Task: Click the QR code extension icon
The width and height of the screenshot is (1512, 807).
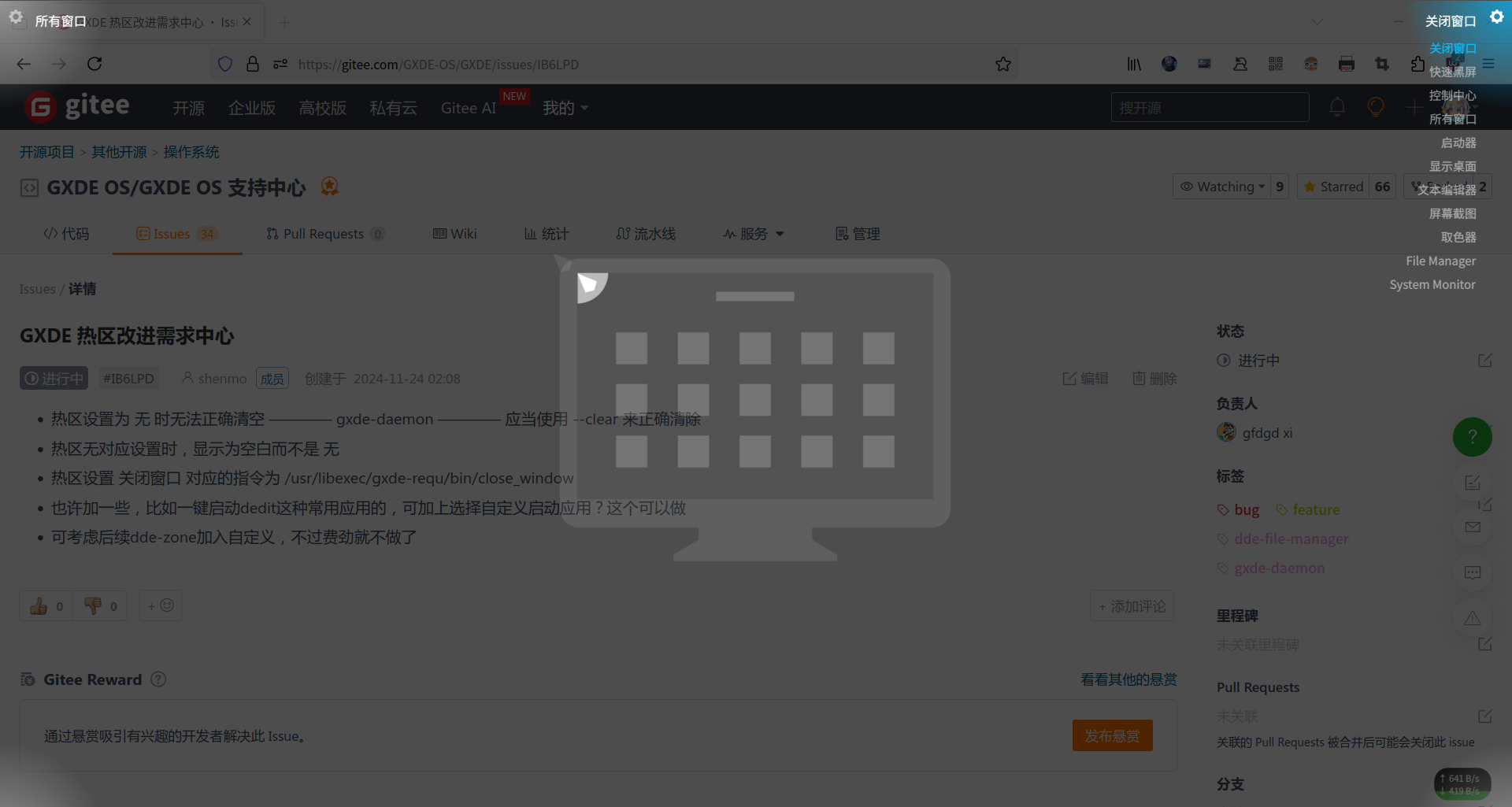Action: [1276, 64]
